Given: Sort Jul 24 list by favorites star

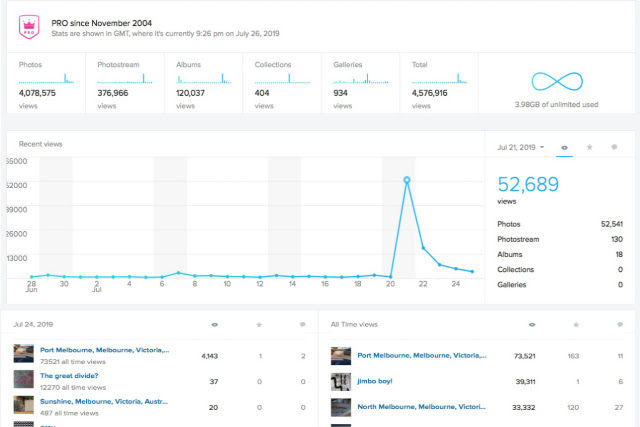Looking at the screenshot, I should click(x=259, y=325).
